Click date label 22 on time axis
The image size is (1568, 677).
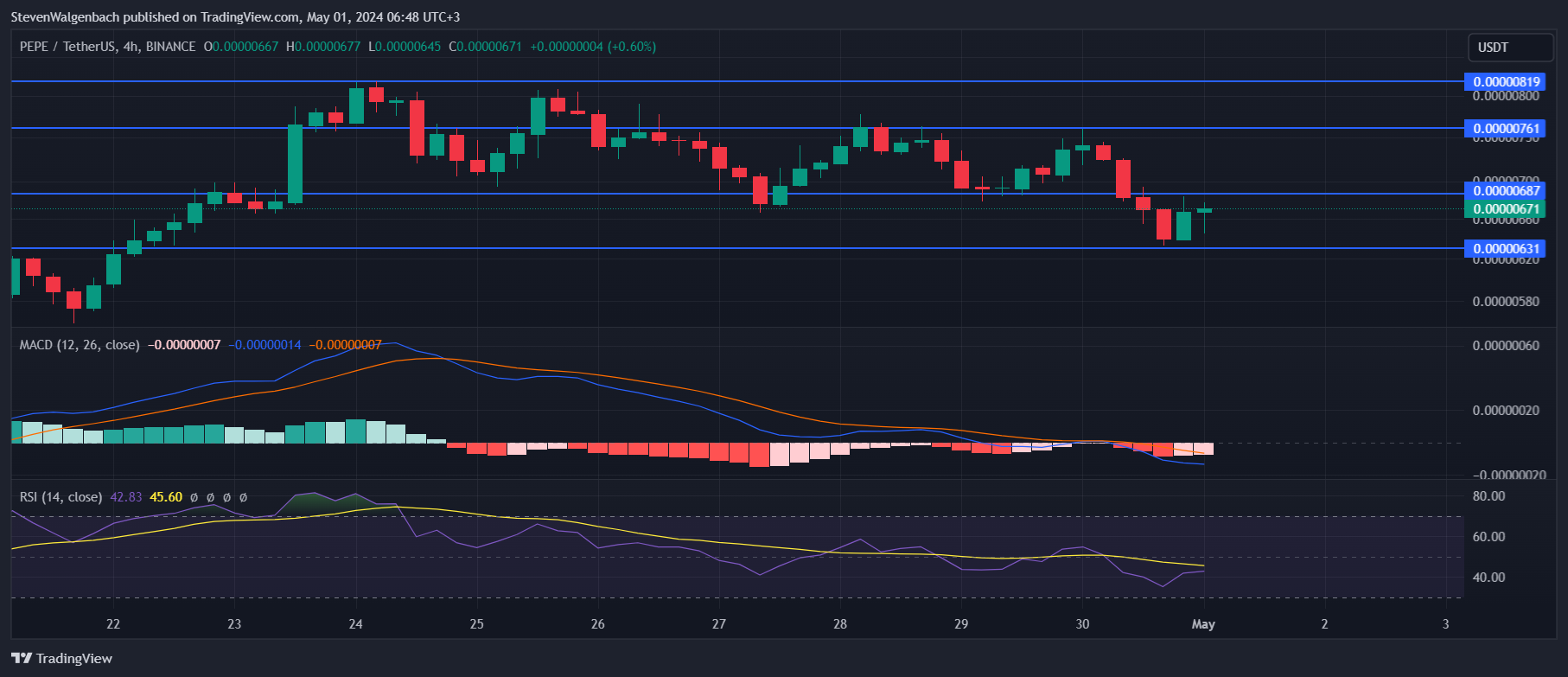(113, 624)
